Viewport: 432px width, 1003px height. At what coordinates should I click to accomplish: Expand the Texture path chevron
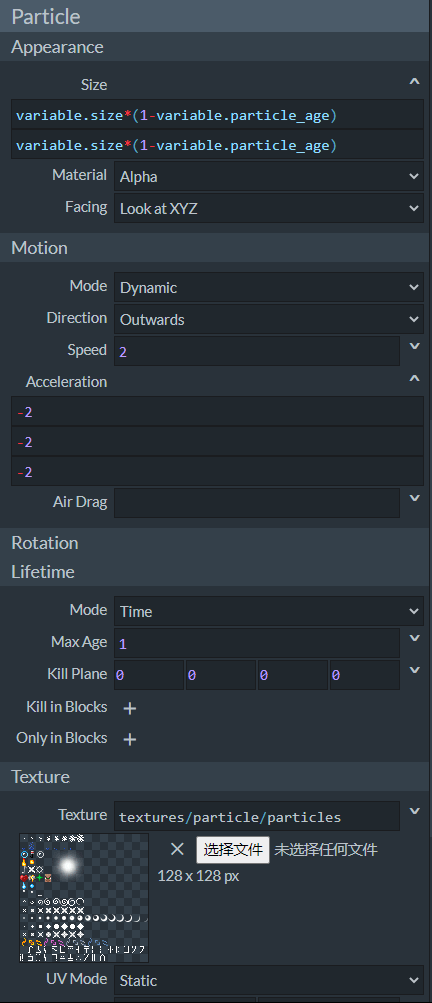(414, 812)
